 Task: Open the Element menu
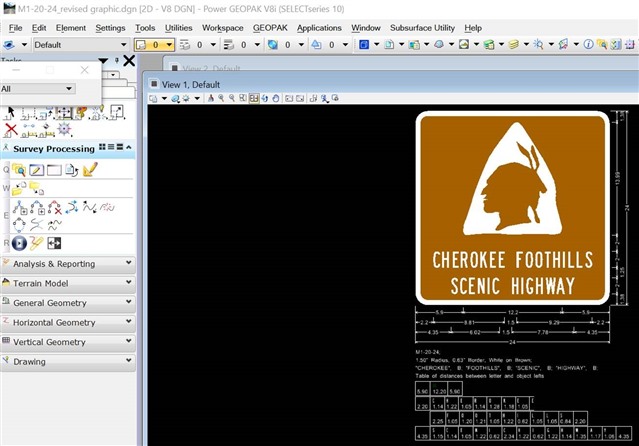[71, 28]
